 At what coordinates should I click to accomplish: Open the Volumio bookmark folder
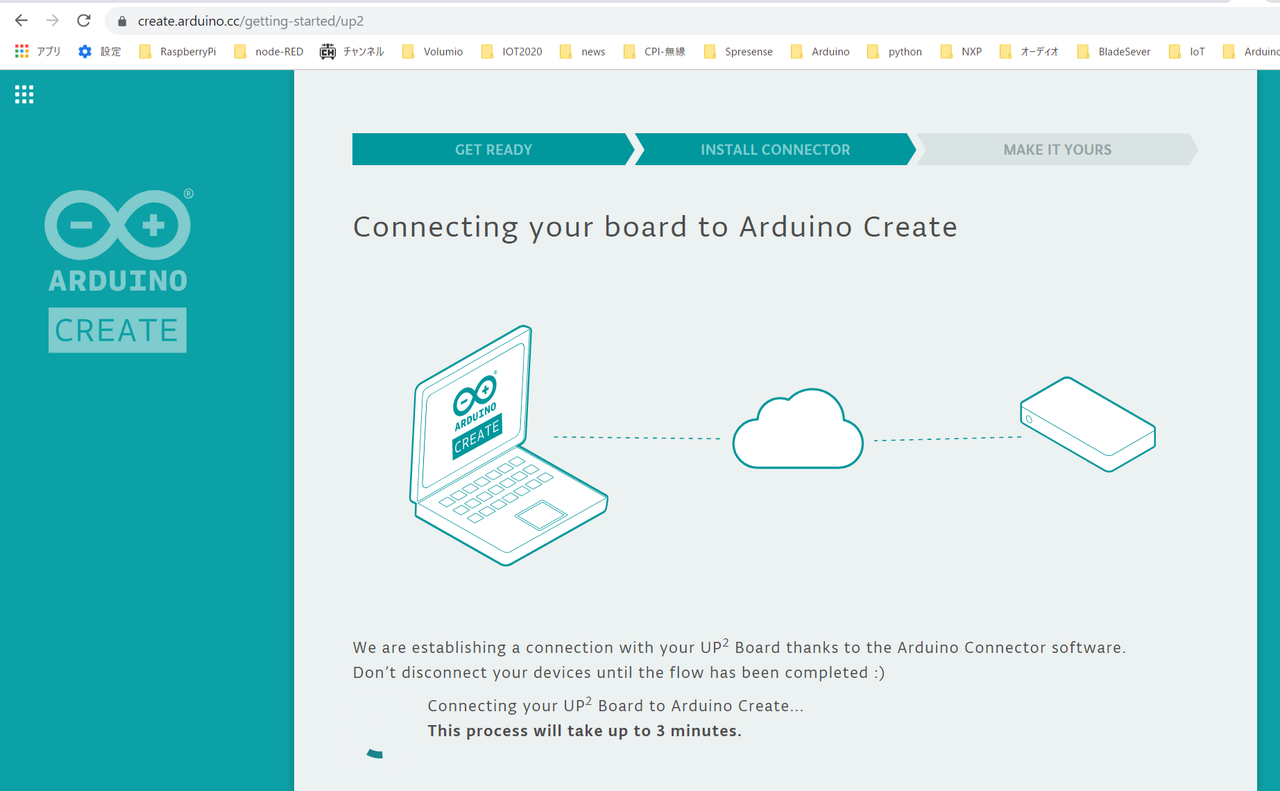(432, 51)
